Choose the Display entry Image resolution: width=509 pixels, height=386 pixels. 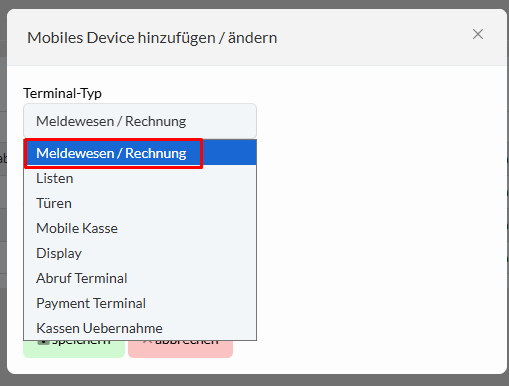click(x=140, y=253)
